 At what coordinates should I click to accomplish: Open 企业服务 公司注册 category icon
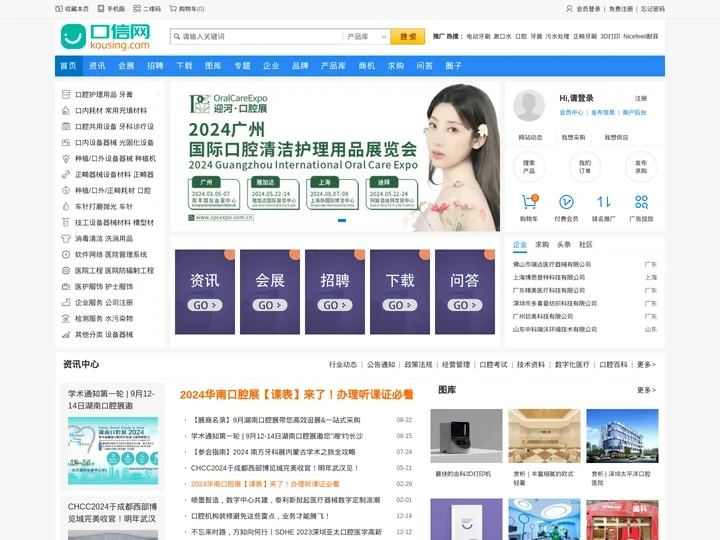(66, 303)
